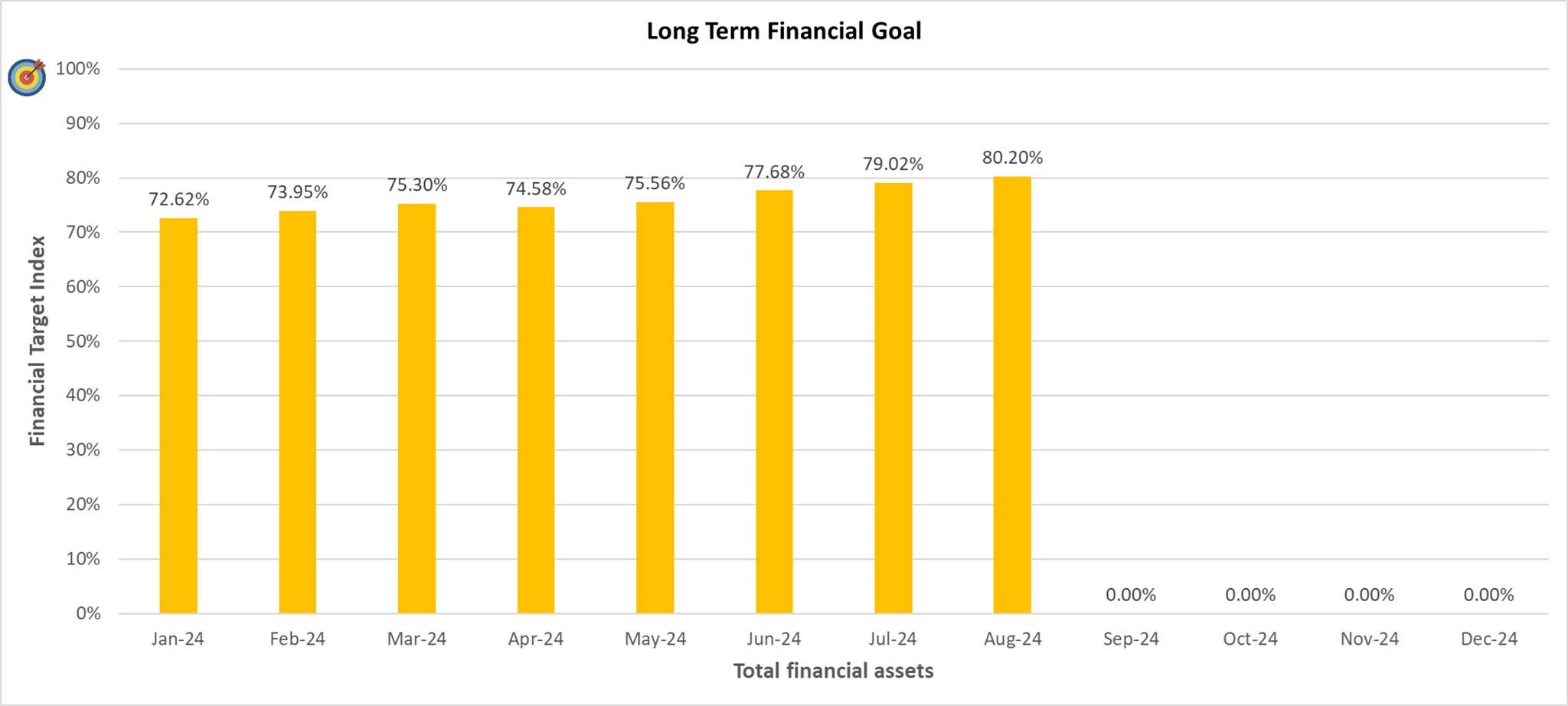Click the Mar-24 bar in the chart

[x=416, y=408]
